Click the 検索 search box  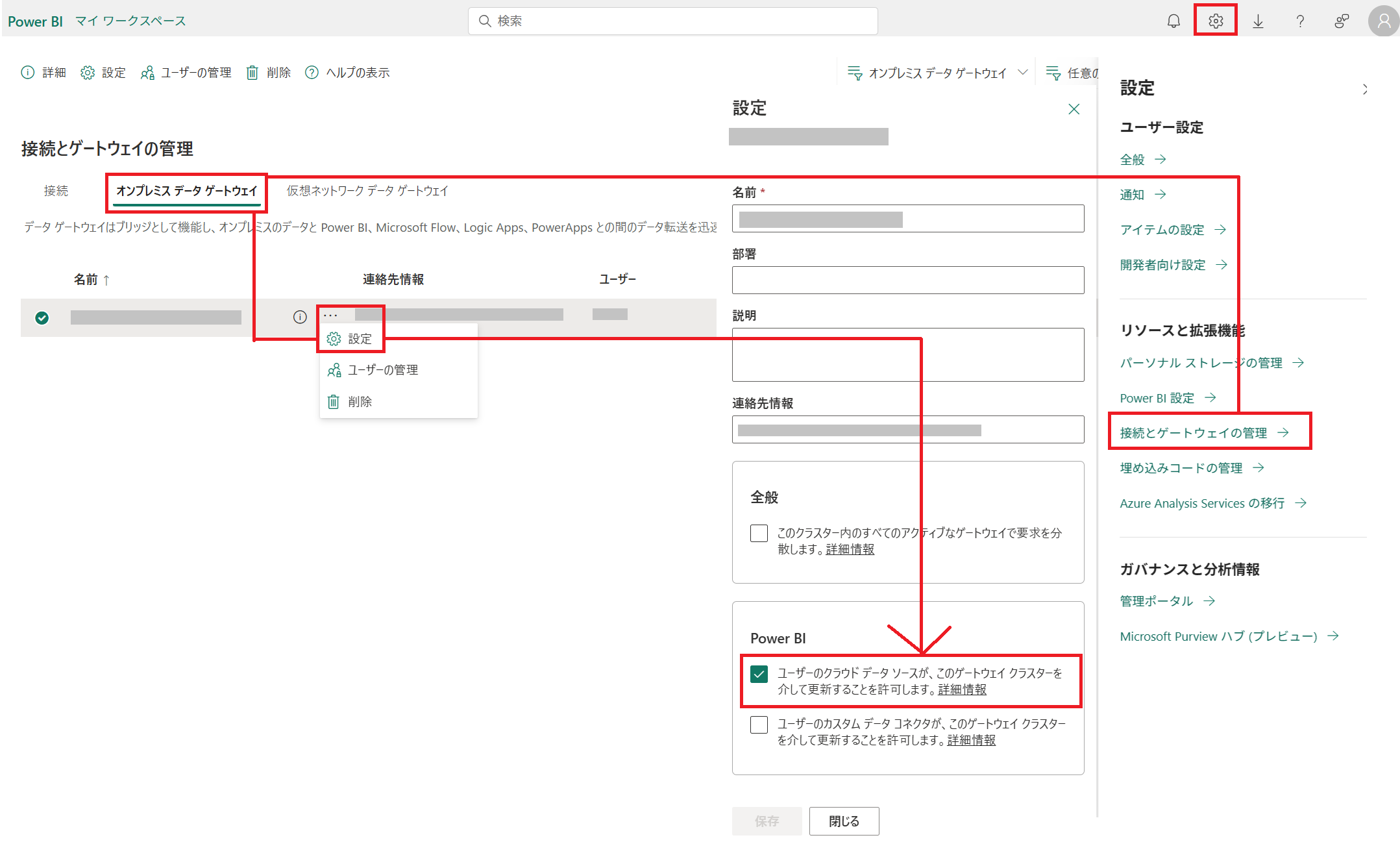[x=672, y=21]
